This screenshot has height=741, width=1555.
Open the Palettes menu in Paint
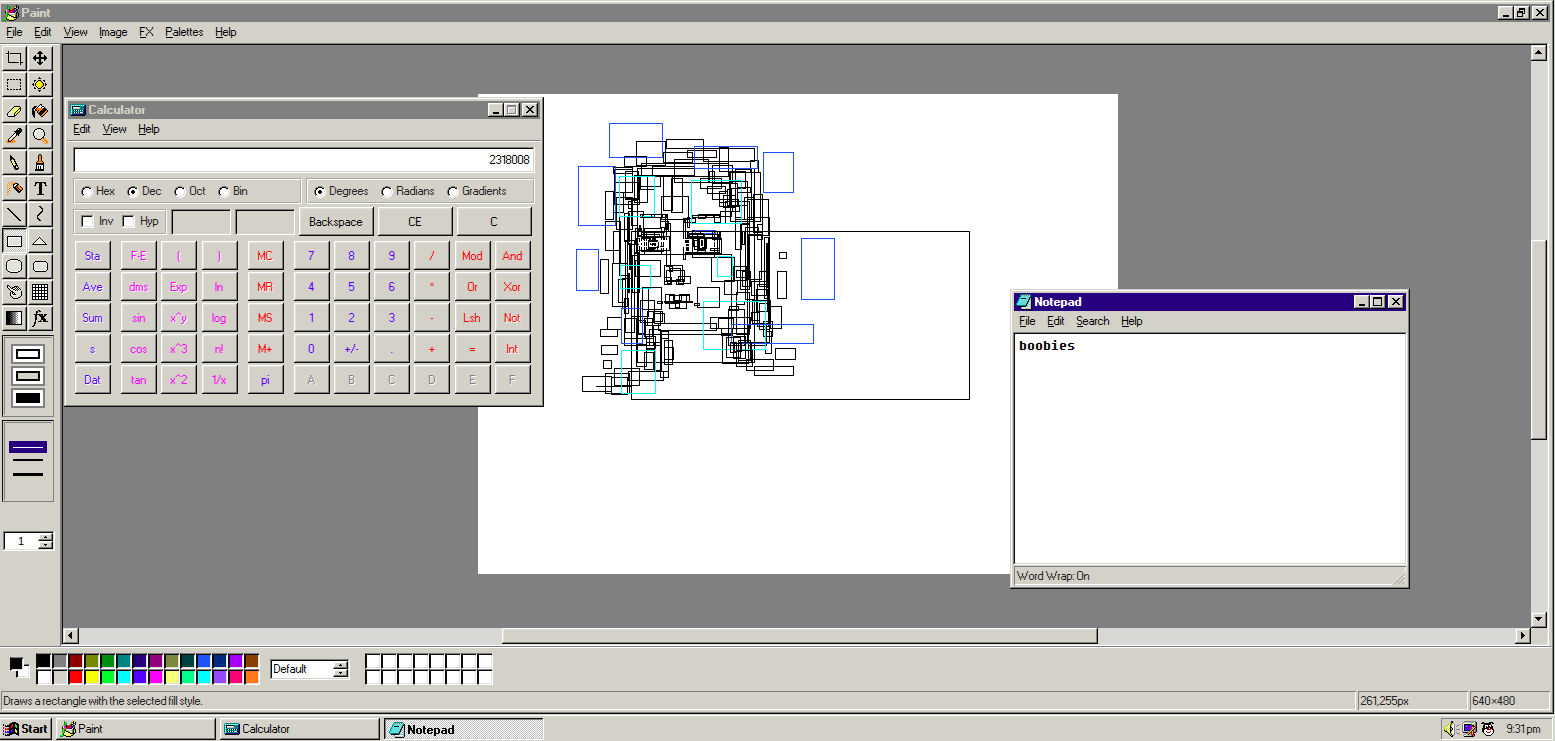tap(184, 32)
